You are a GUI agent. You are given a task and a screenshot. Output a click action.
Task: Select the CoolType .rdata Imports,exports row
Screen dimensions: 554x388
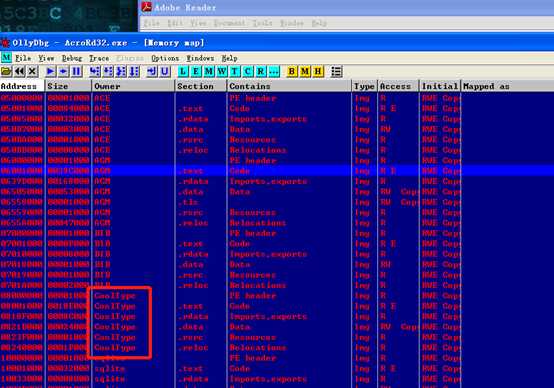[x=277, y=316]
